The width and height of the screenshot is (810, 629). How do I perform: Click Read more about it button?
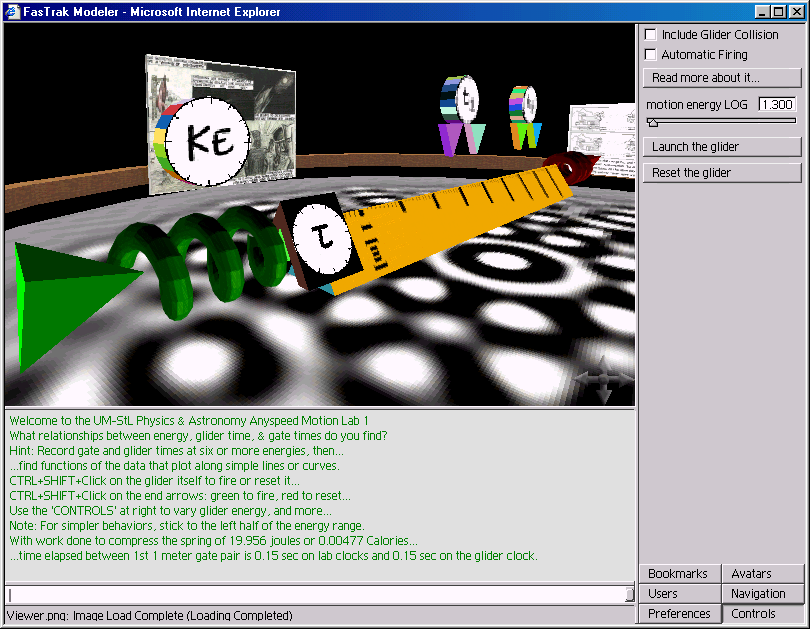tap(721, 78)
